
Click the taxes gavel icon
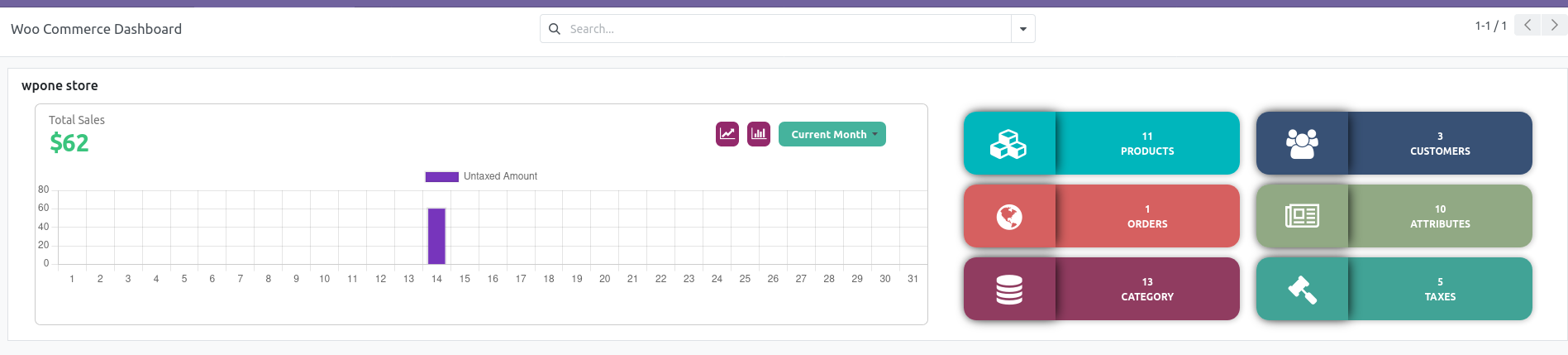pos(1302,290)
